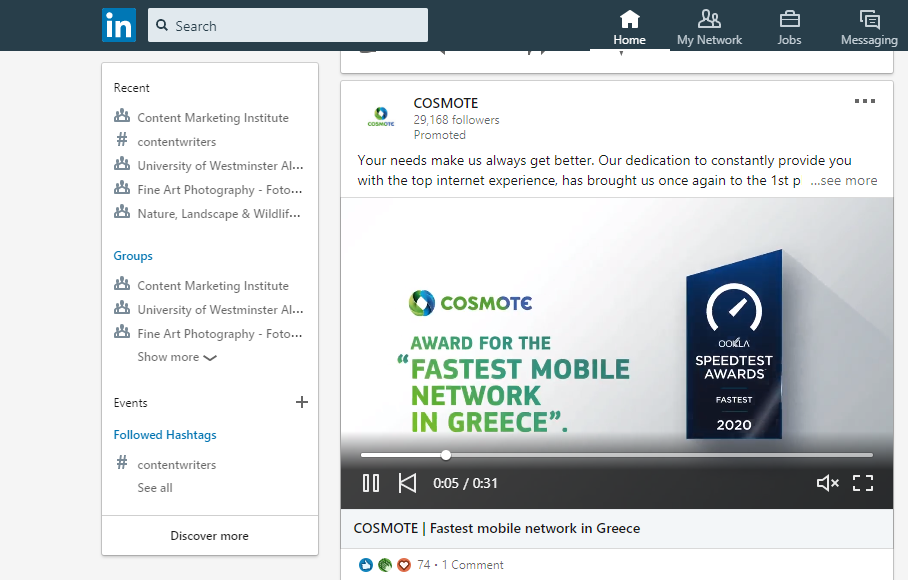The image size is (908, 580).
Task: Click the video time display 0:05 / 0:31
Action: 465,483
